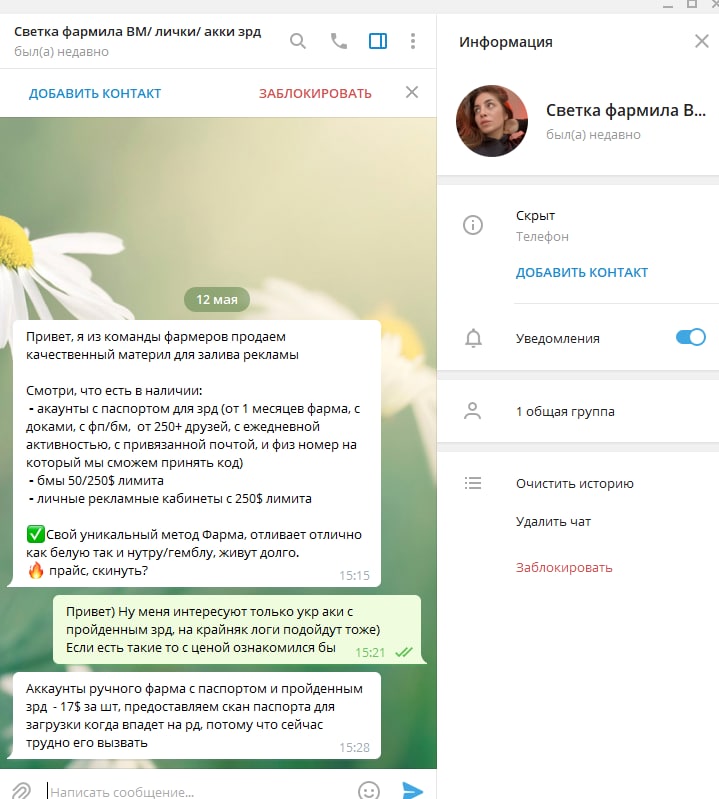
Task: Dismiss the add contact/block bar with X
Action: click(x=412, y=92)
